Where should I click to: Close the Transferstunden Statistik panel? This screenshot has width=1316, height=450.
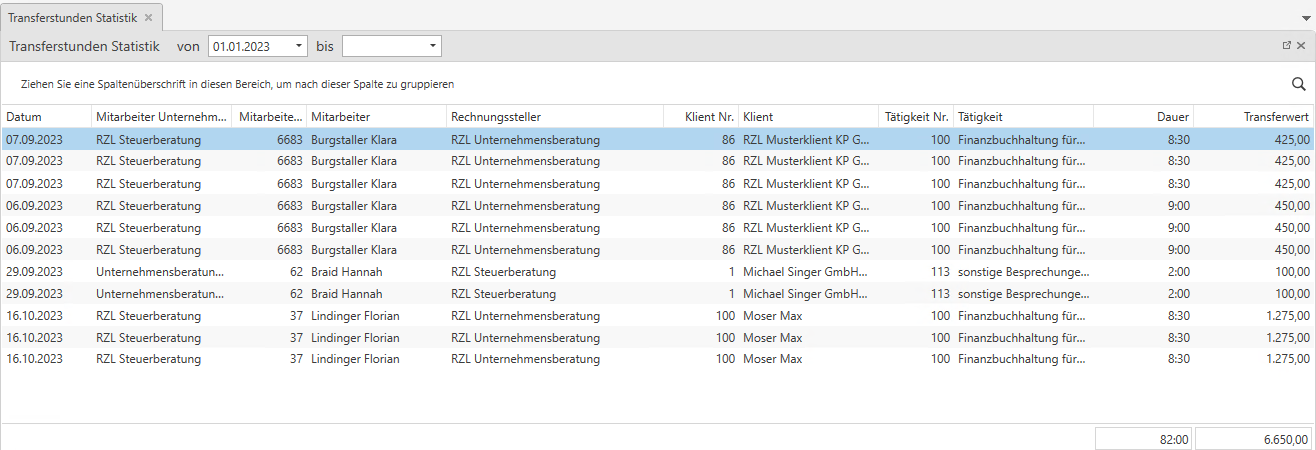(x=1301, y=46)
